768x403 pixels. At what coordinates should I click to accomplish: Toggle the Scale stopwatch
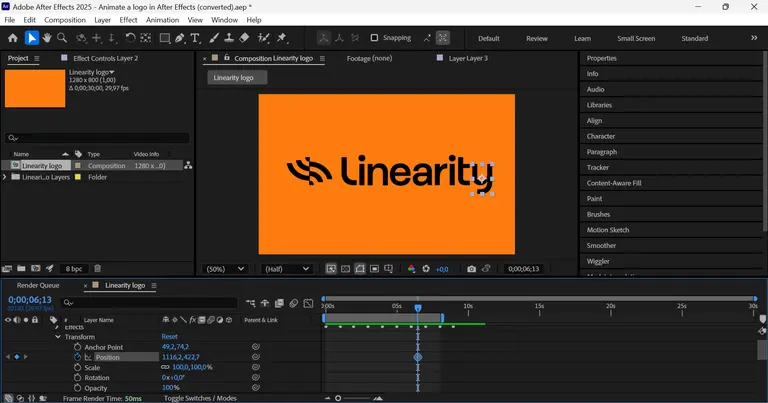pos(77,367)
